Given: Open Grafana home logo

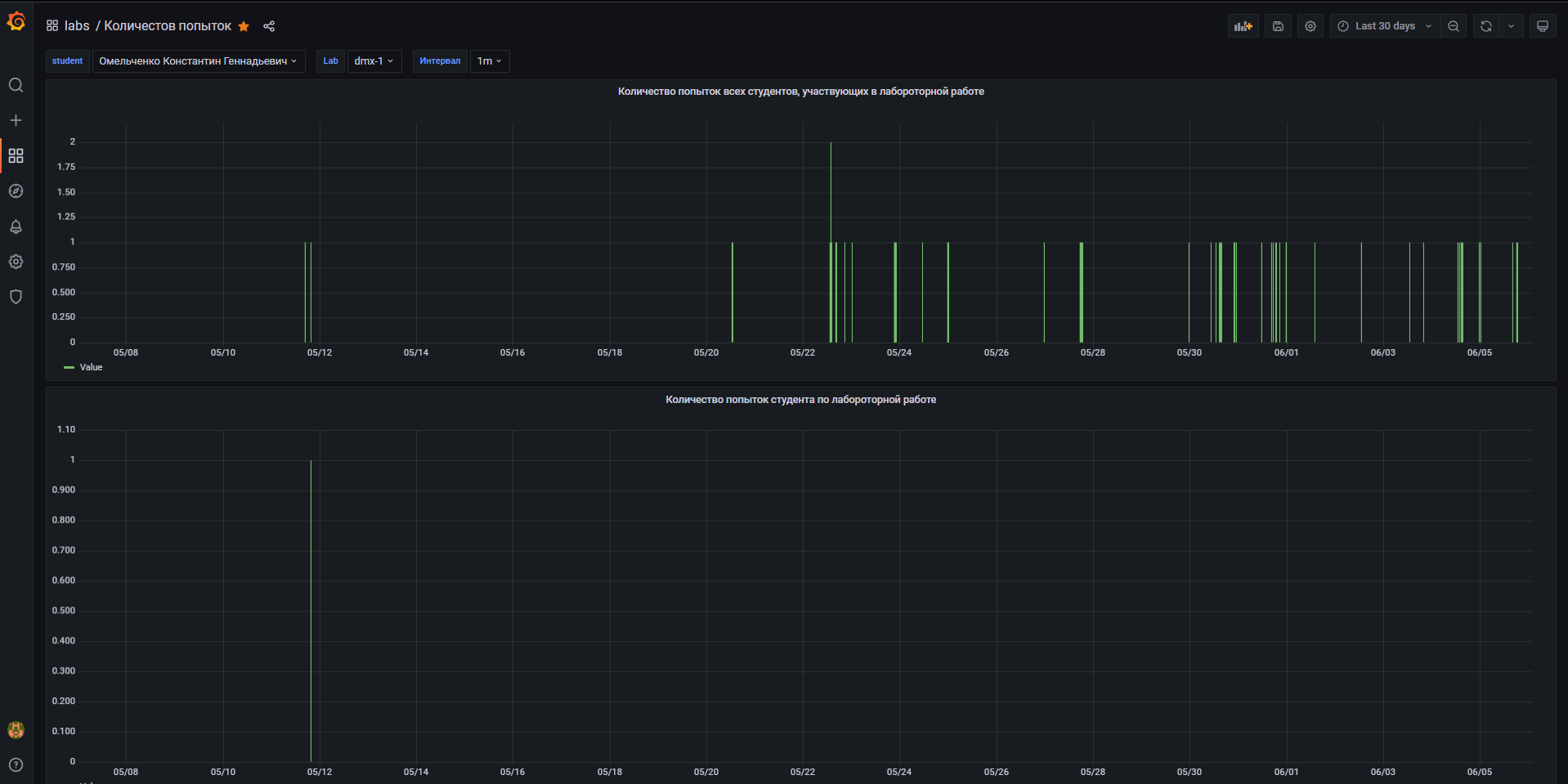Looking at the screenshot, I should coord(16,21).
